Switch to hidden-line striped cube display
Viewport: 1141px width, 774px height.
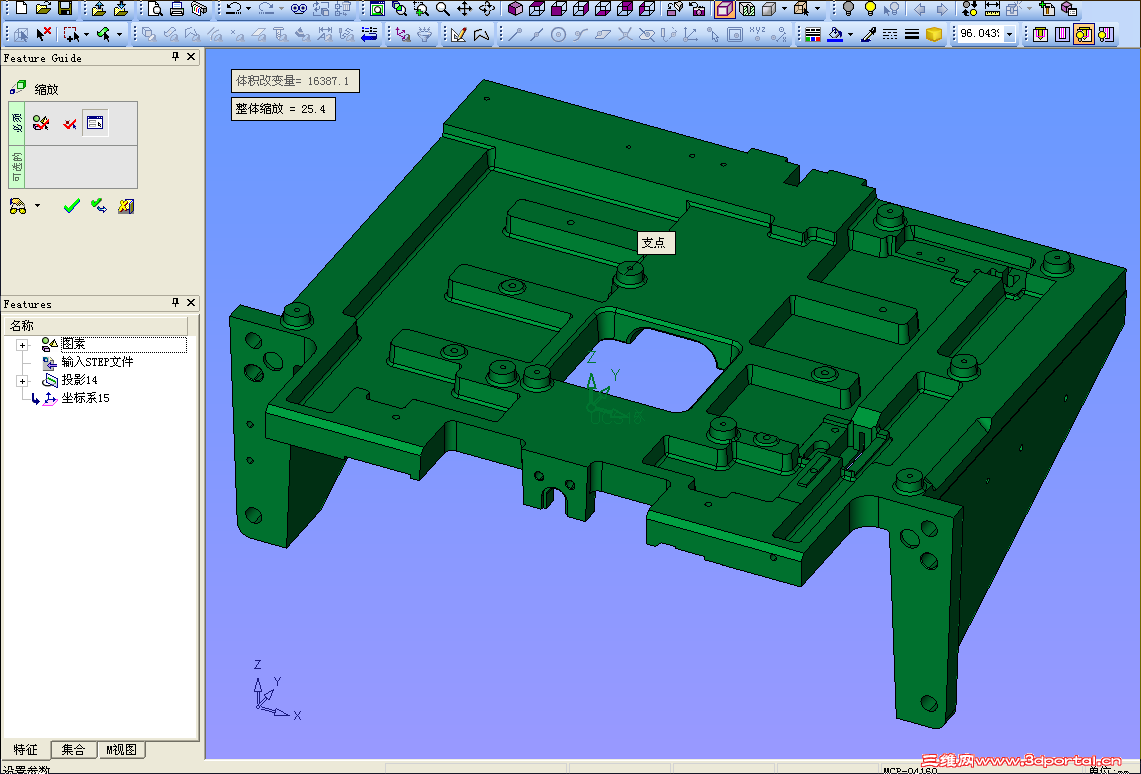point(747,9)
